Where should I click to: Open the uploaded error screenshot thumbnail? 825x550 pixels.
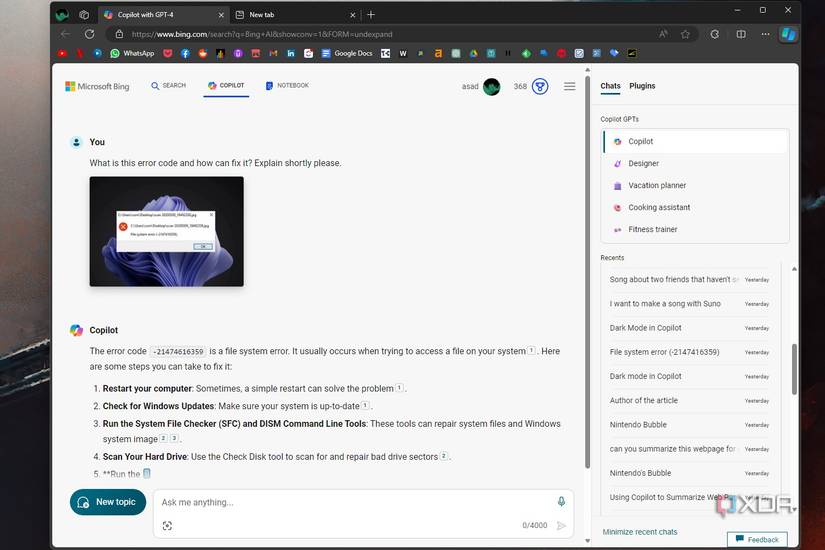click(x=166, y=232)
